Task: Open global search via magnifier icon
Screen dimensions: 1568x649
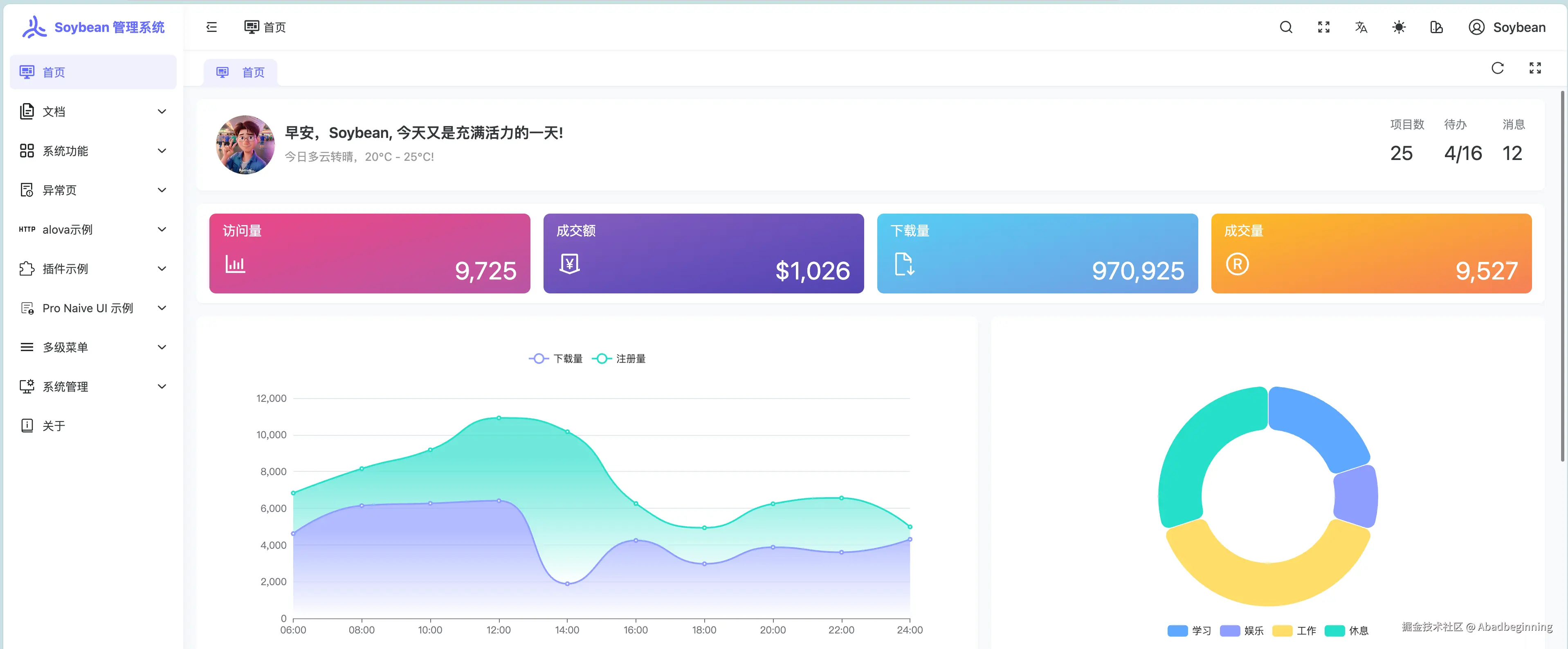Action: point(1285,27)
